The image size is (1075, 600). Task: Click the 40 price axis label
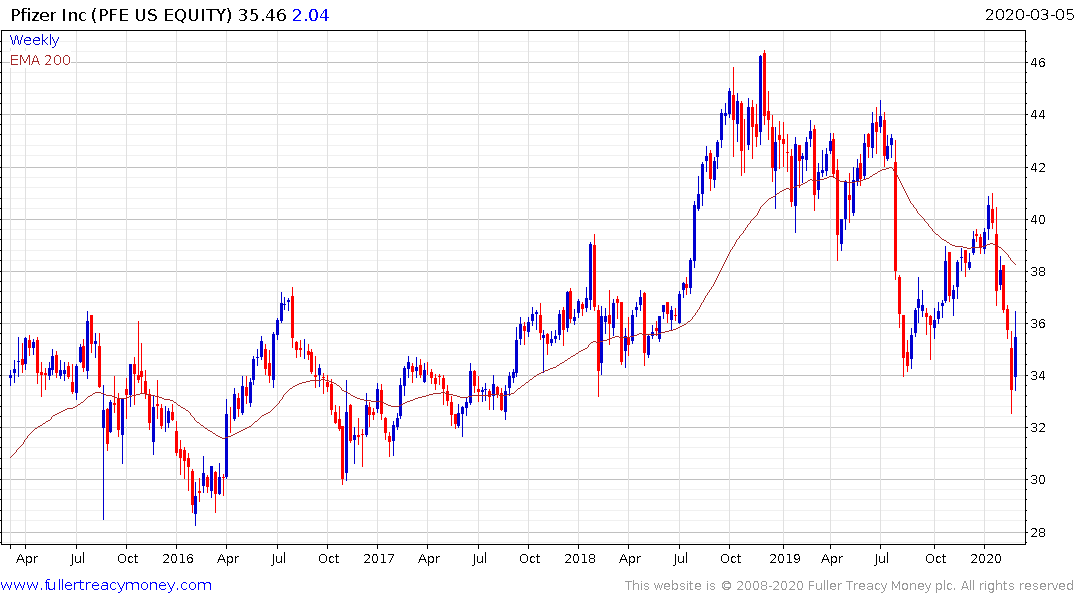coord(1037,219)
